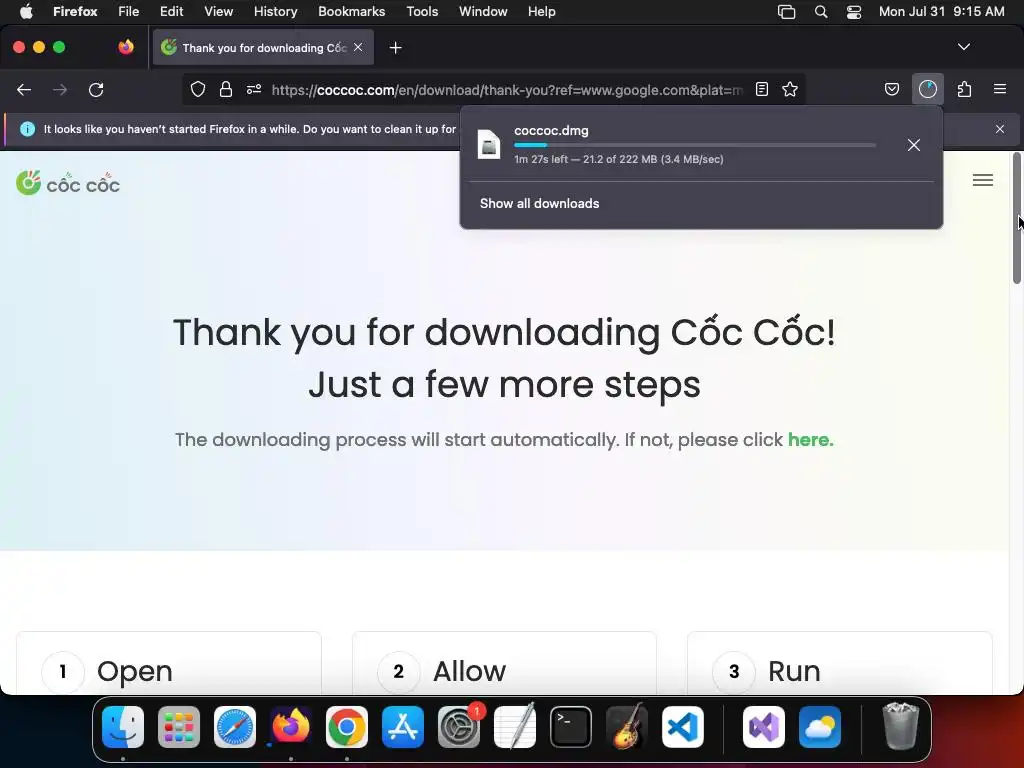Open Spotlight search in menu bar
Image resolution: width=1024 pixels, height=768 pixels.
(821, 12)
